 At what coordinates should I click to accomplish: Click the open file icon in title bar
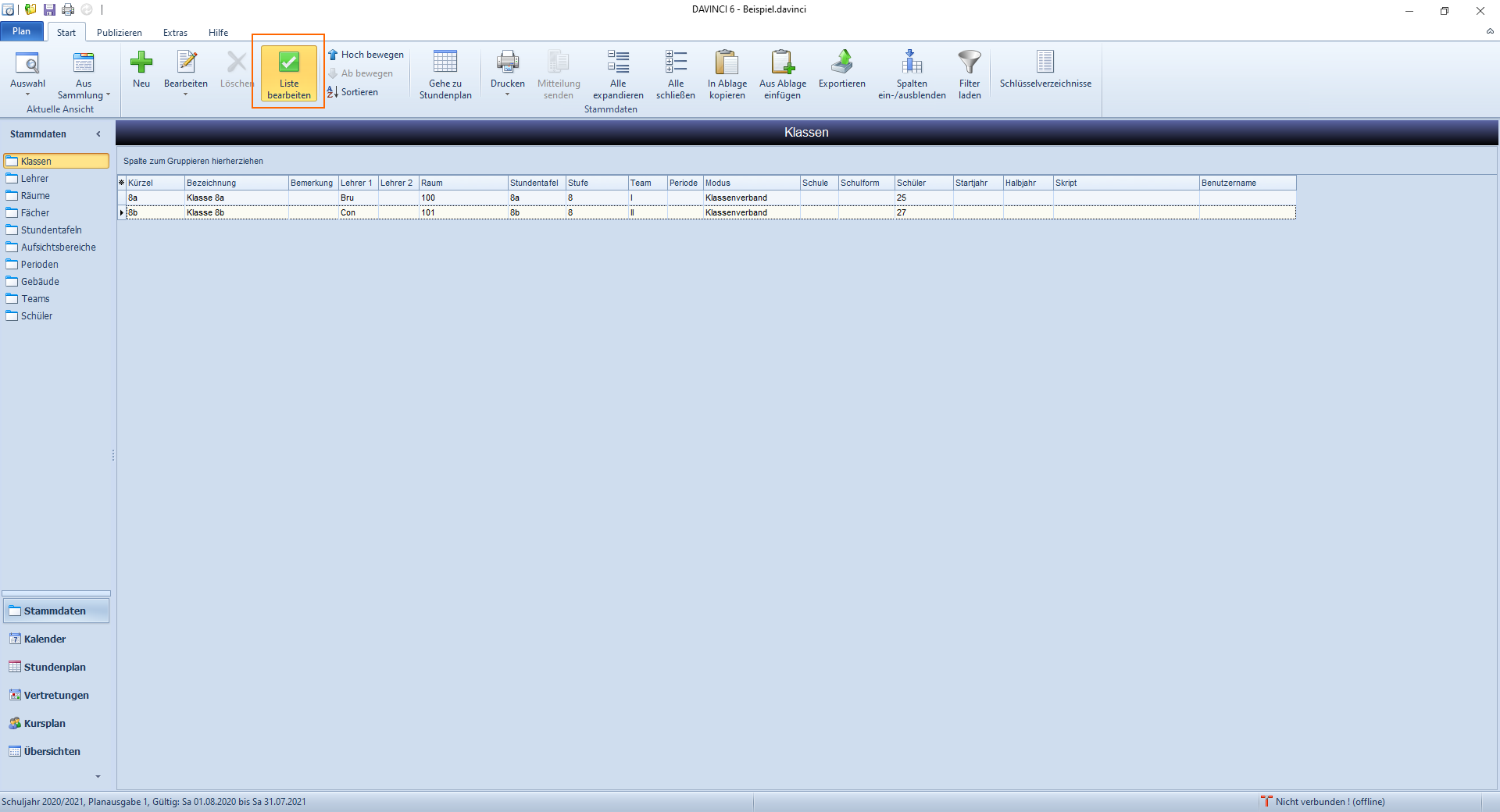(30, 9)
